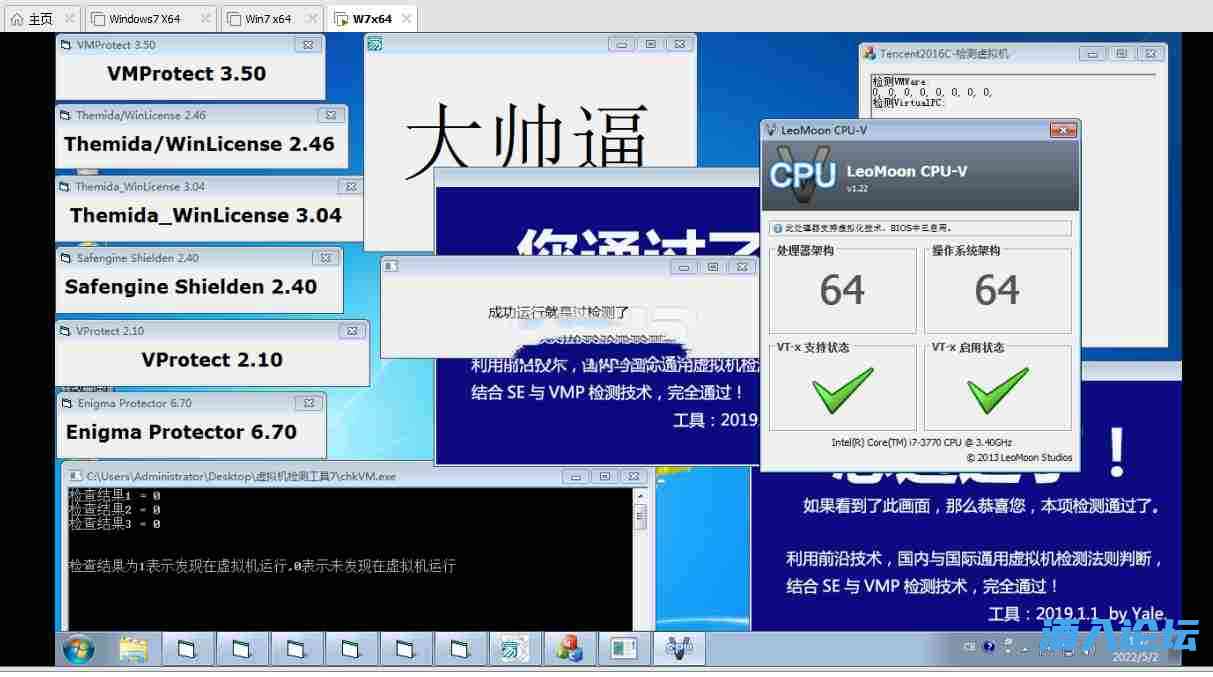The height and width of the screenshot is (677, 1213).
Task: Click the info icon above 处理器架构 panel
Action: click(x=777, y=227)
